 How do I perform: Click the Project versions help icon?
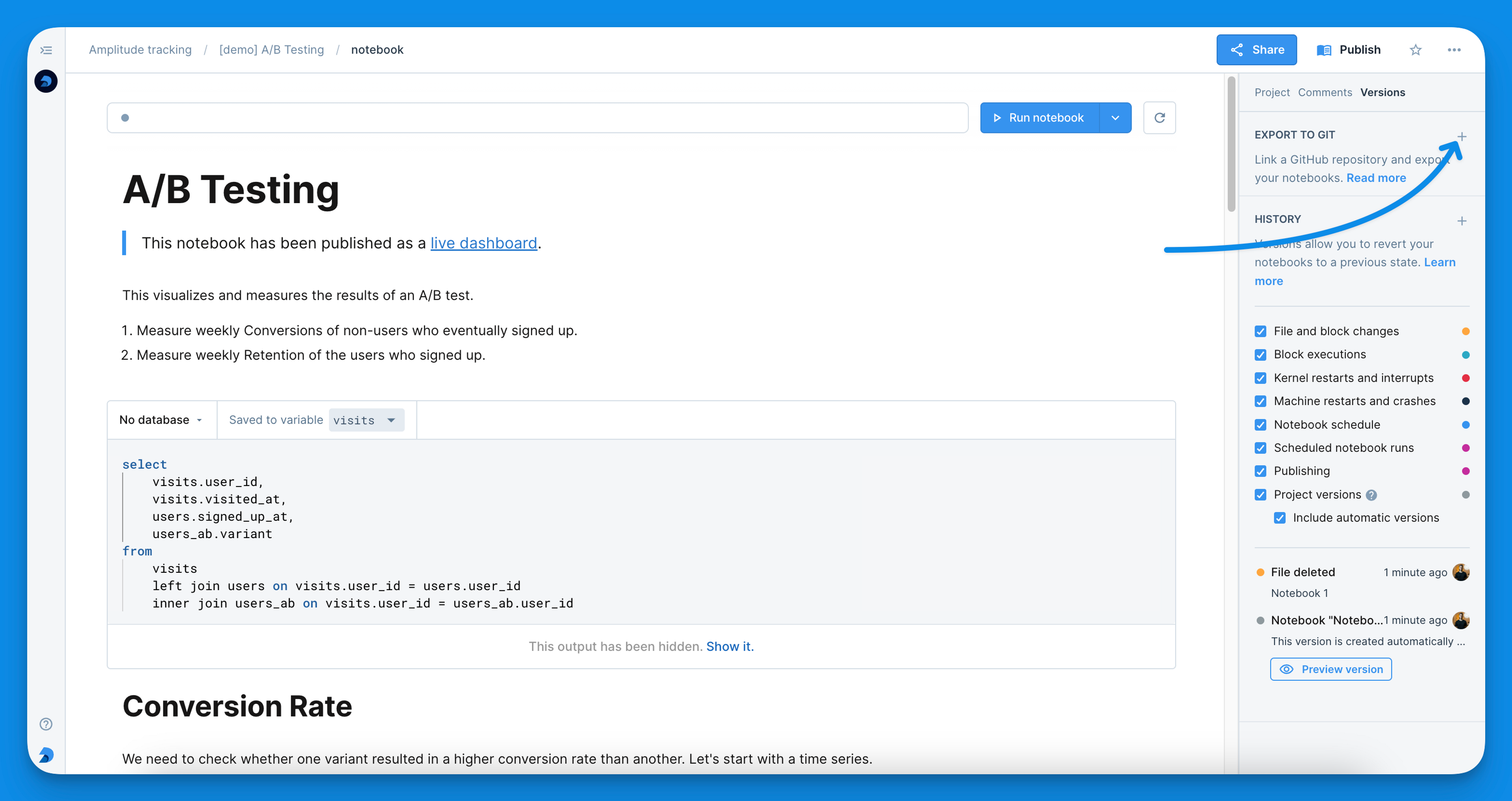[x=1371, y=495]
